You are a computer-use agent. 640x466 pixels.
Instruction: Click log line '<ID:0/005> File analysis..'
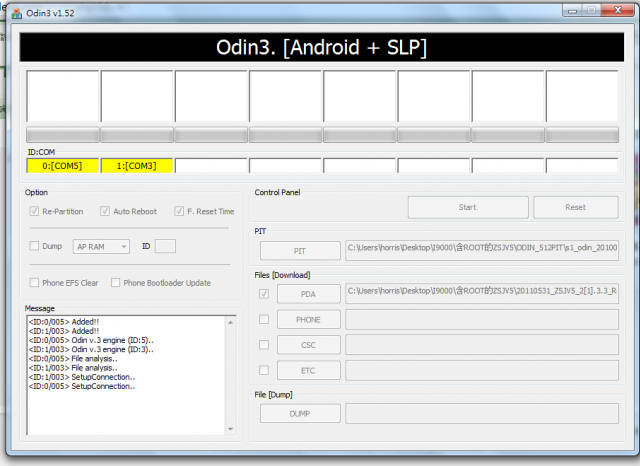point(73,359)
